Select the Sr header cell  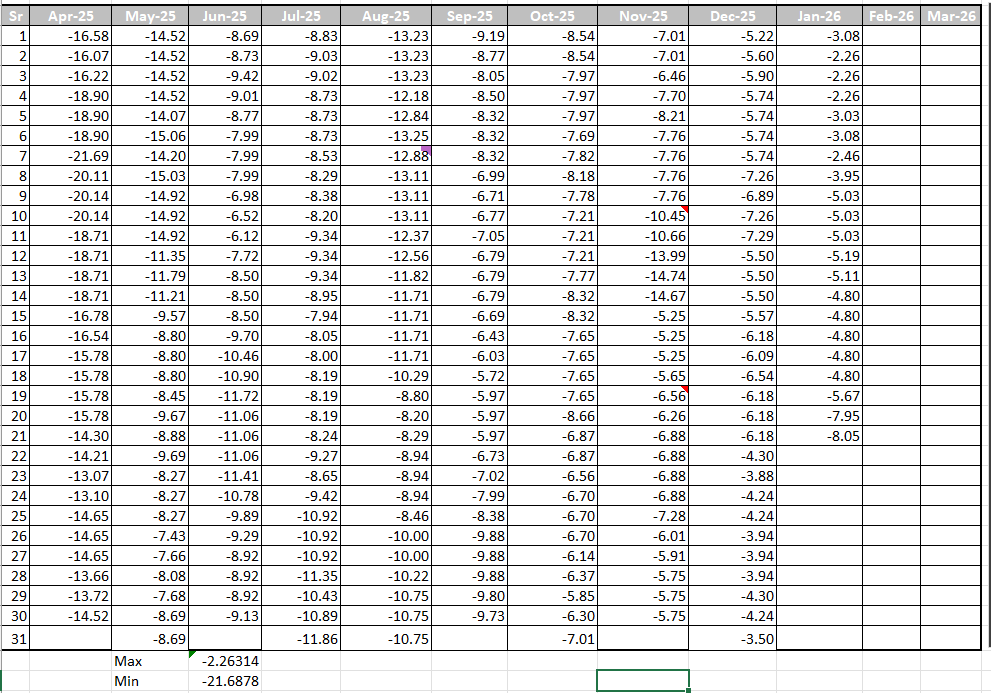click(x=16, y=17)
